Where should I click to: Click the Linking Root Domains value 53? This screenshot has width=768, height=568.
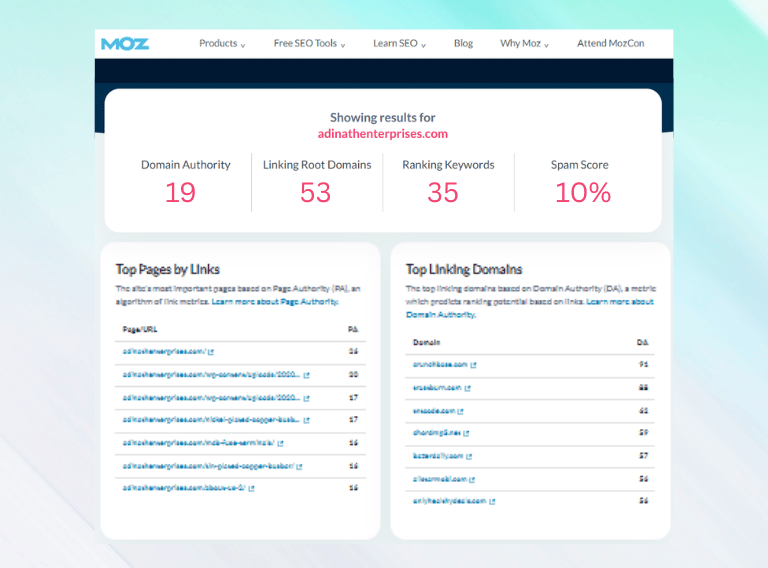tap(315, 192)
